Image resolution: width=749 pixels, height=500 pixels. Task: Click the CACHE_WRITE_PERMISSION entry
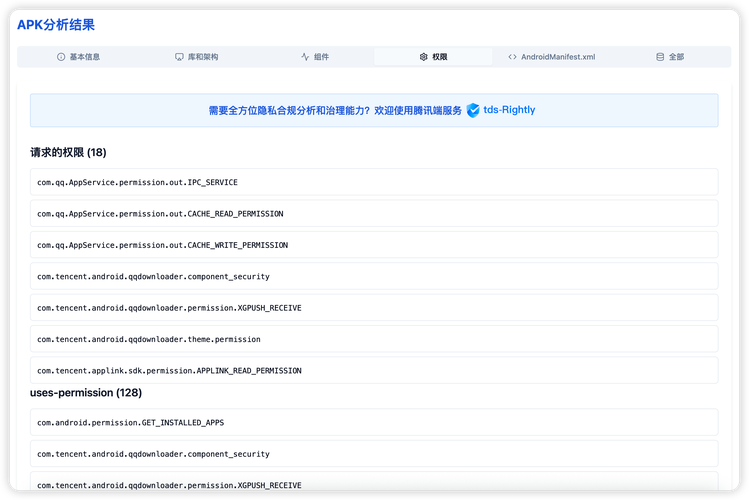coord(374,245)
